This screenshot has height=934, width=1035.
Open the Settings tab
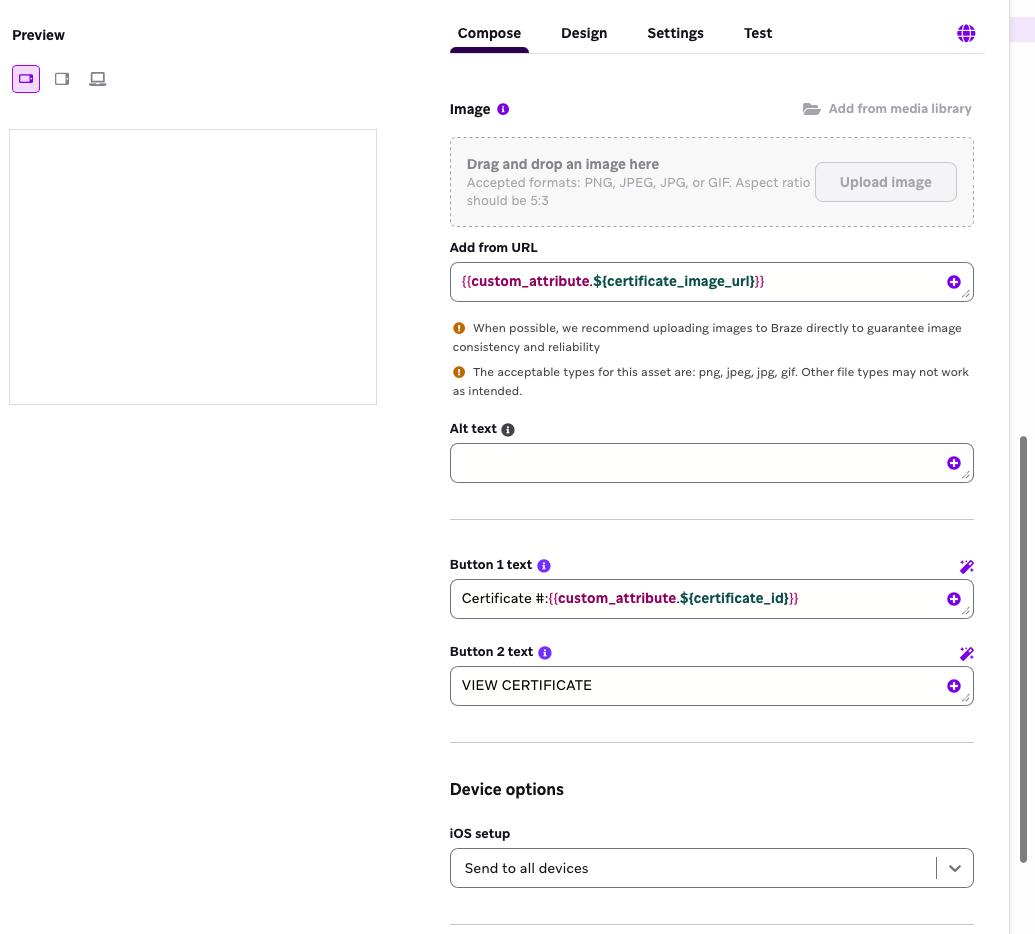pyautogui.click(x=675, y=33)
